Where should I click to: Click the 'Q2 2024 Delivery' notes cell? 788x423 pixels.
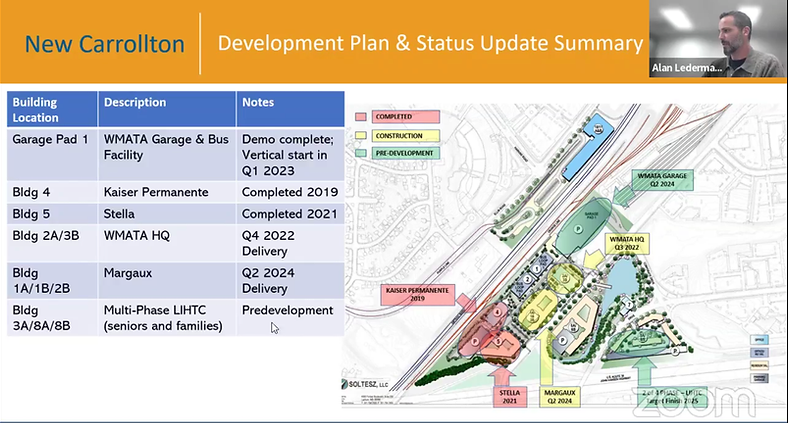[290, 280]
